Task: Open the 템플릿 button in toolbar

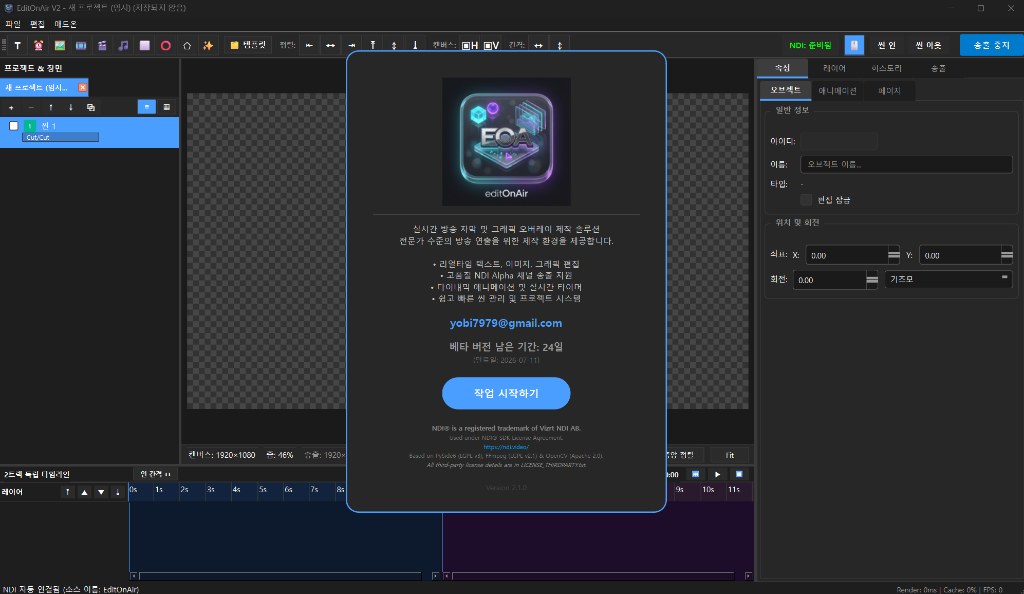Action: (x=248, y=45)
